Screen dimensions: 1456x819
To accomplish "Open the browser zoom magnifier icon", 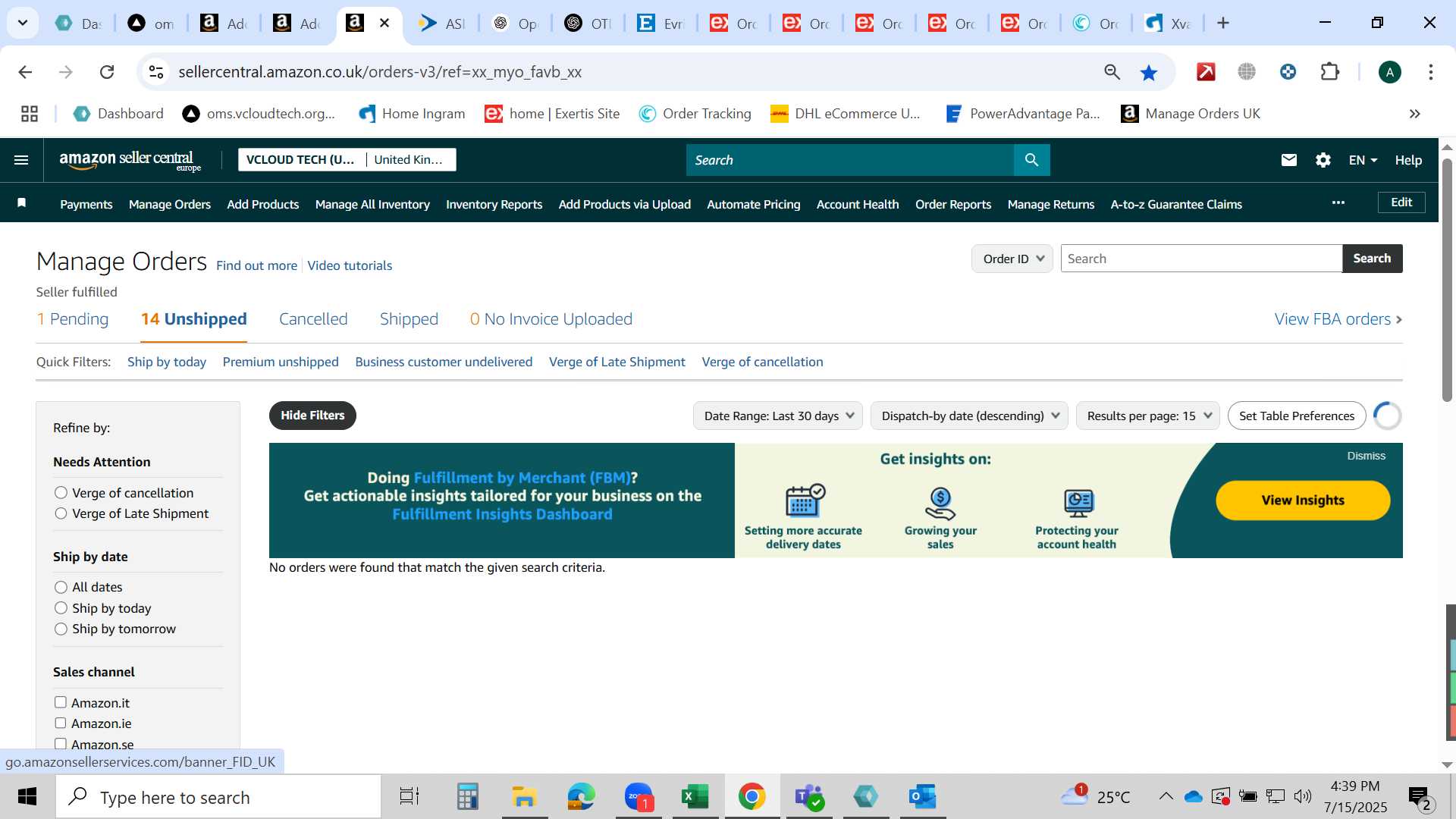I will click(x=1112, y=72).
